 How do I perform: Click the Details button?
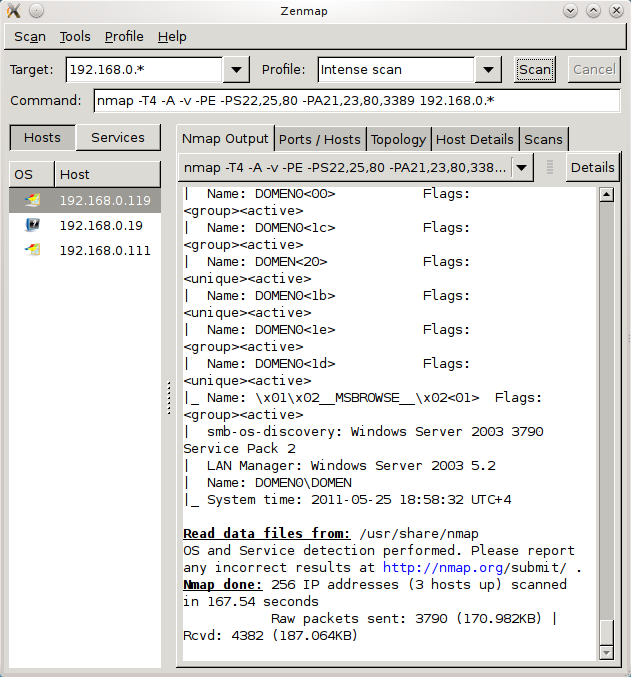pos(592,168)
